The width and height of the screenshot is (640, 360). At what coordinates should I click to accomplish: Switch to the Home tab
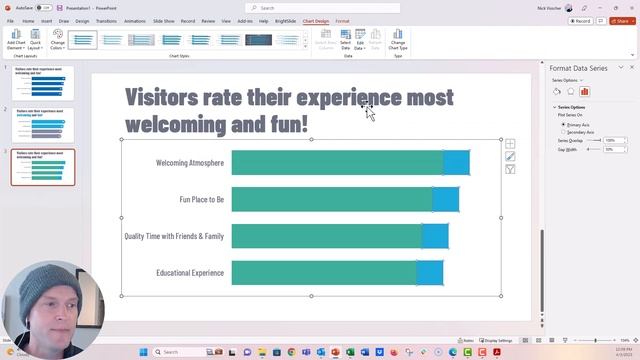tap(28, 21)
